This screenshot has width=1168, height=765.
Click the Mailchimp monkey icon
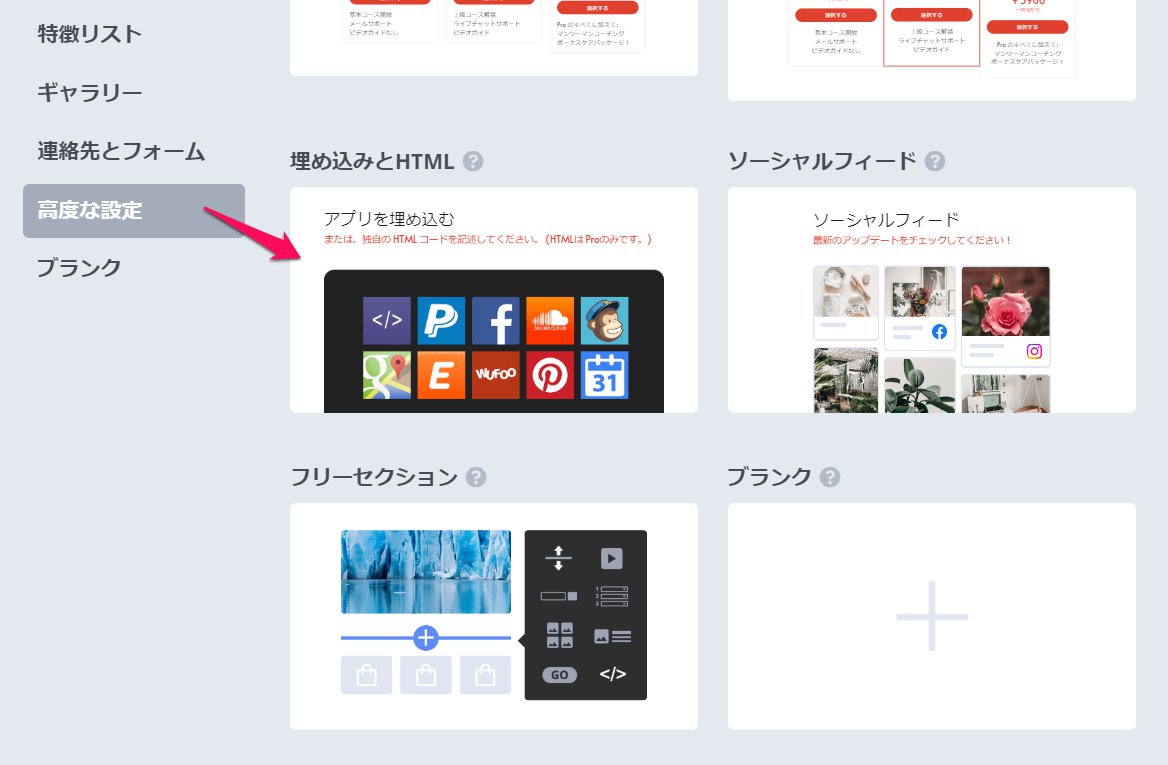point(604,320)
